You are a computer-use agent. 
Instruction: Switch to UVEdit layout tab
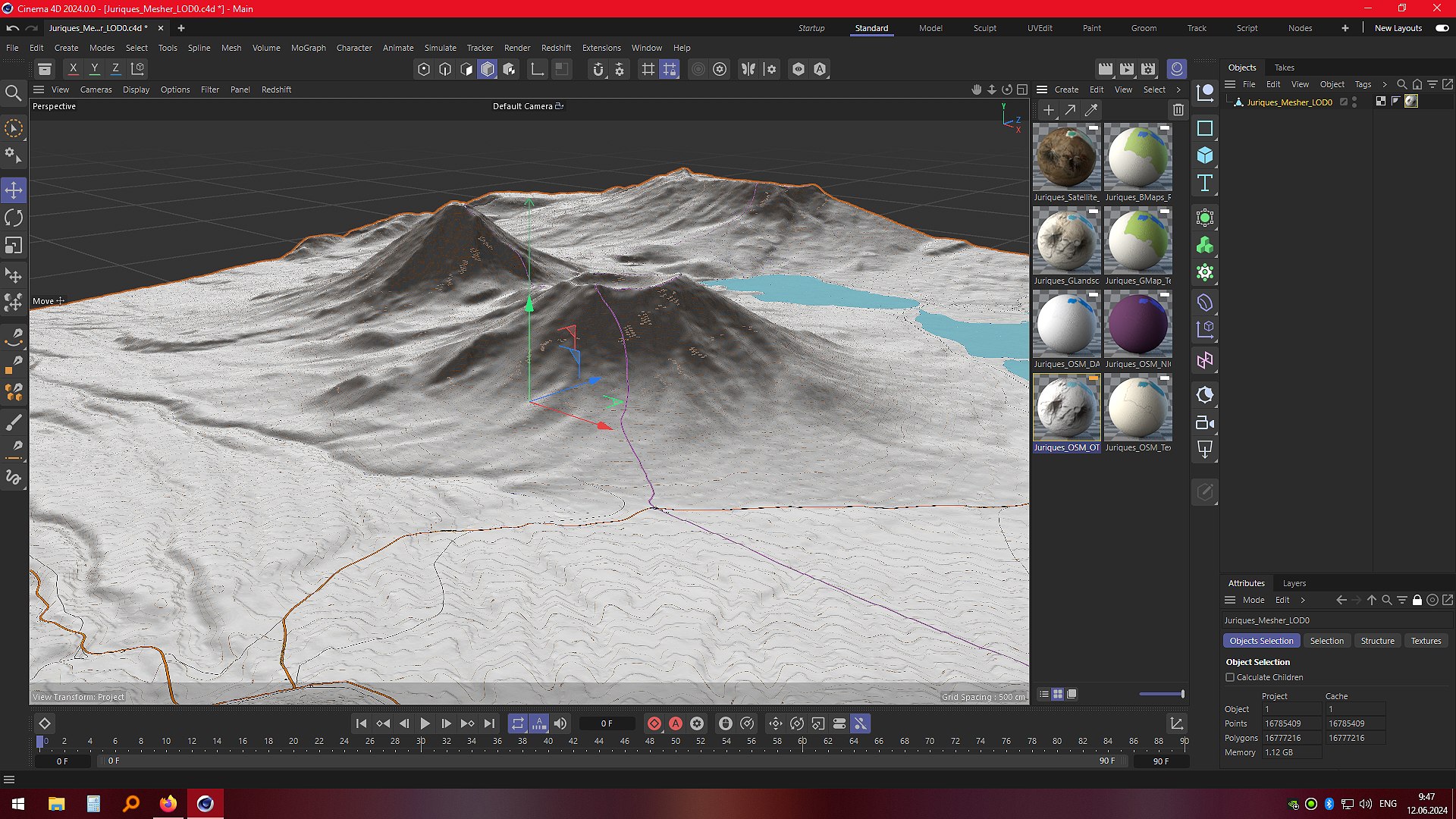point(1040,28)
